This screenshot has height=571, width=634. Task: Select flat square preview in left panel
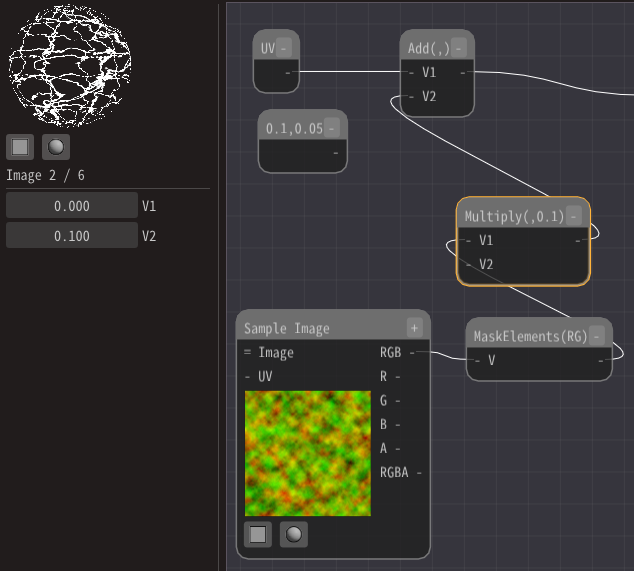(20, 147)
